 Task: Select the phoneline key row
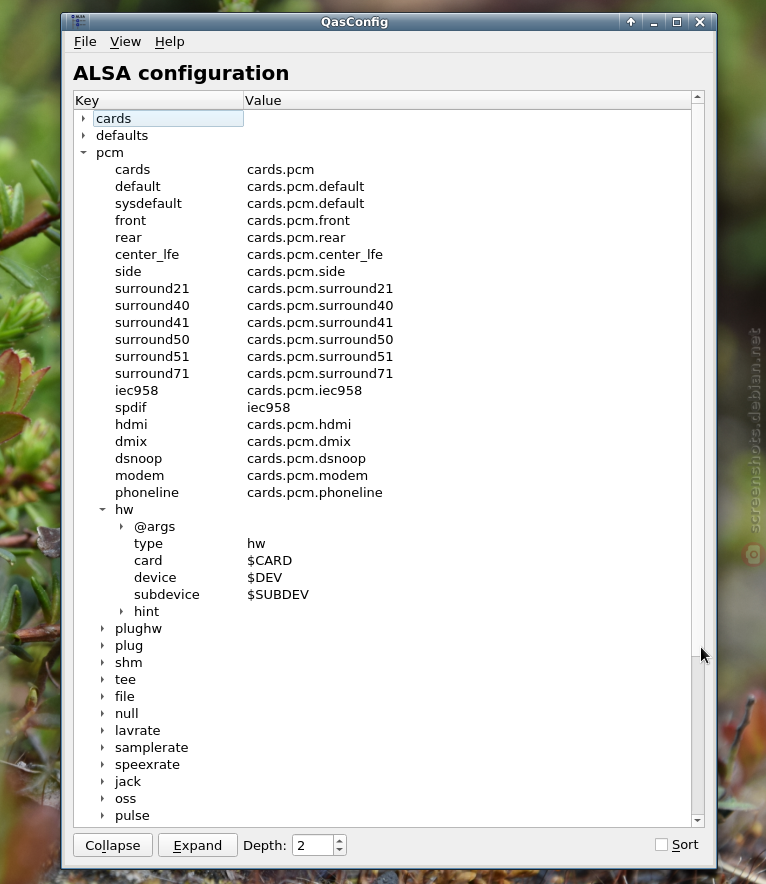(x=147, y=493)
